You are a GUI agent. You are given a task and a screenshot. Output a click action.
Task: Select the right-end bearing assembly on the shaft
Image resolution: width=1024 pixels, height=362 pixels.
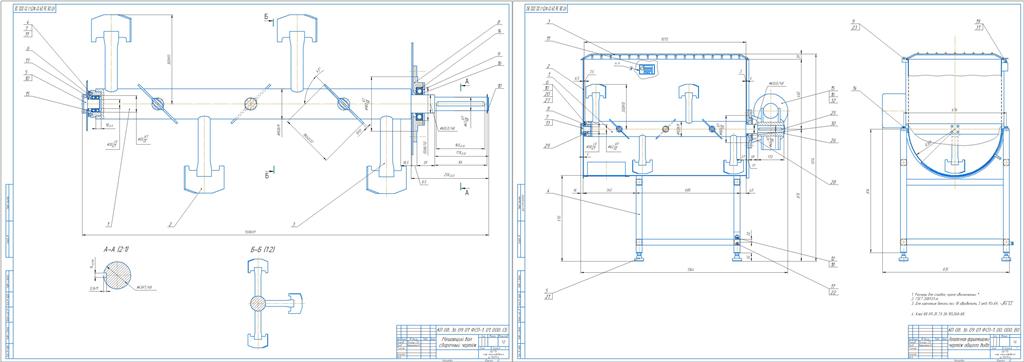coord(420,102)
